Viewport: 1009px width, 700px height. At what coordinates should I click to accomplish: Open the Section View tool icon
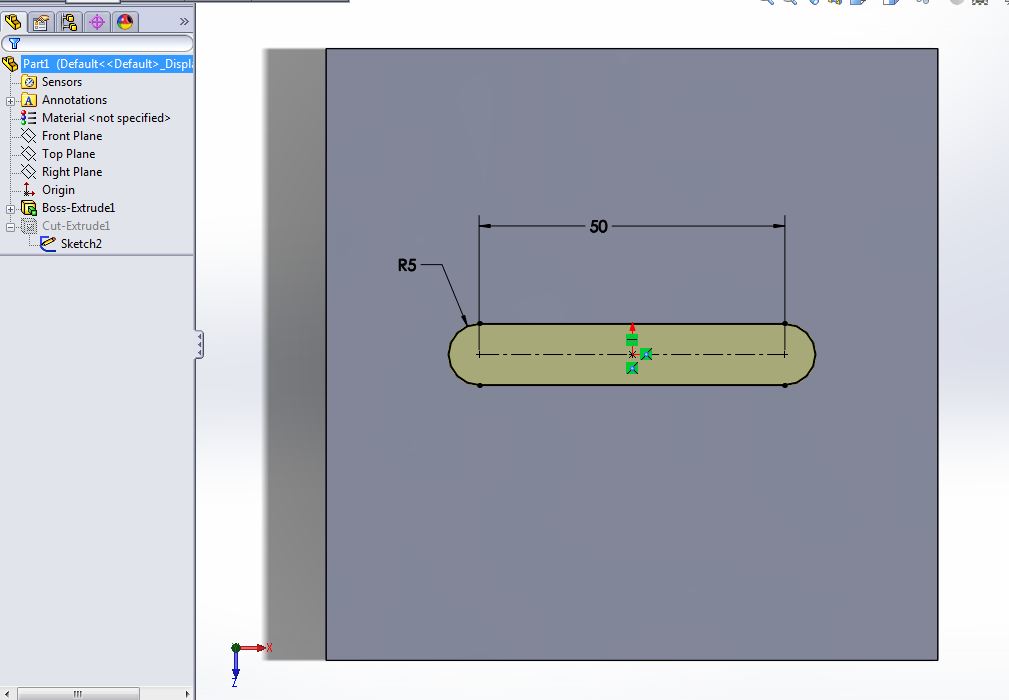[833, 4]
